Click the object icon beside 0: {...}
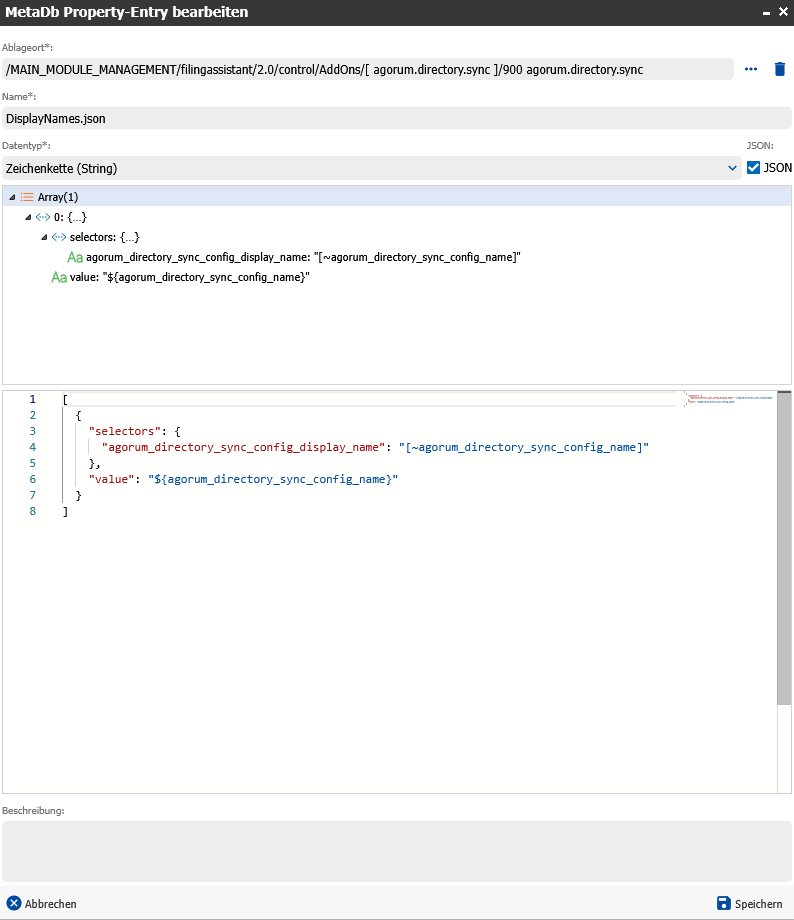Viewport: 794px width, 920px height. (x=43, y=217)
